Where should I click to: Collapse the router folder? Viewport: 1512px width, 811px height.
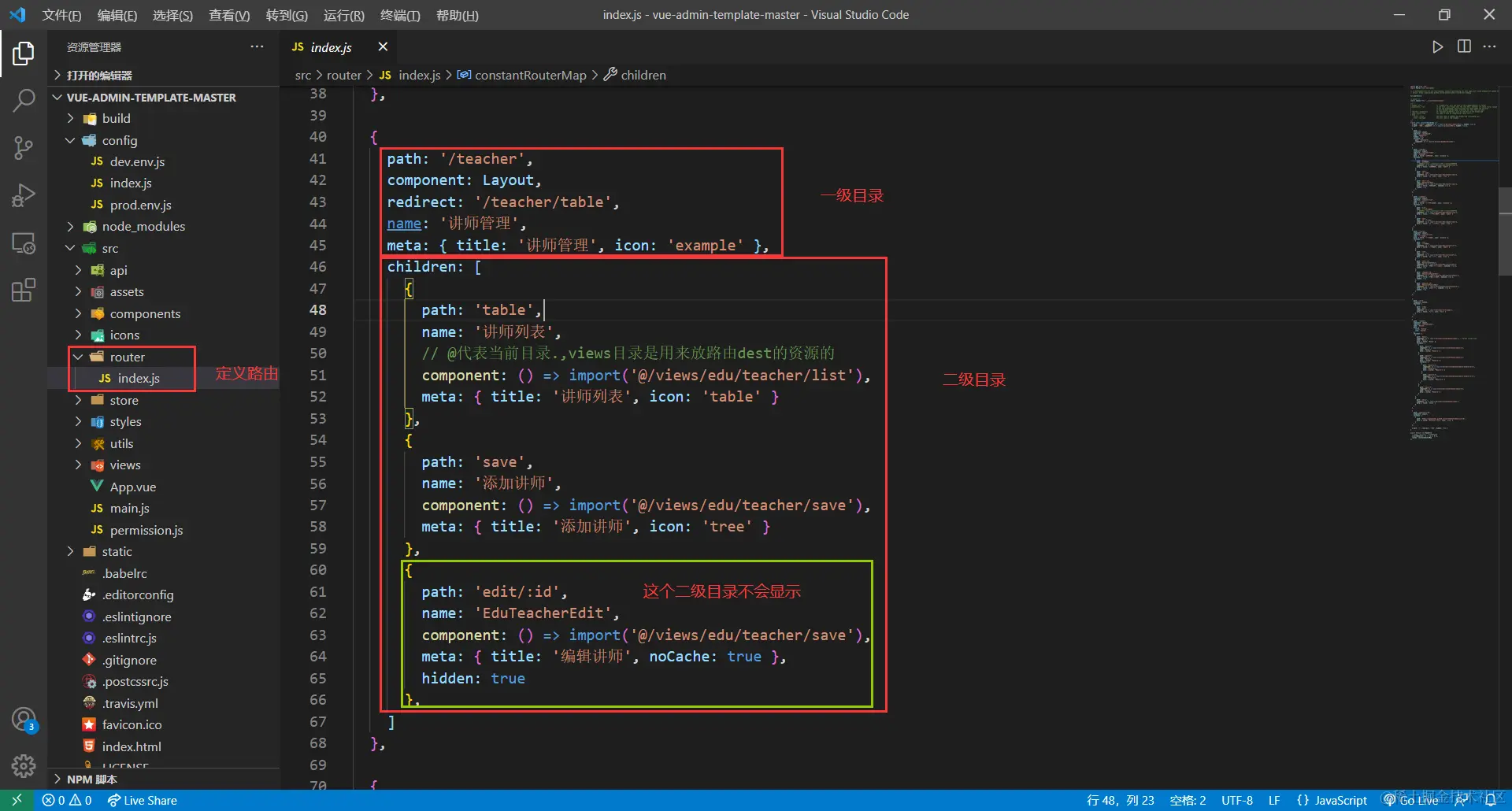(163, 357)
